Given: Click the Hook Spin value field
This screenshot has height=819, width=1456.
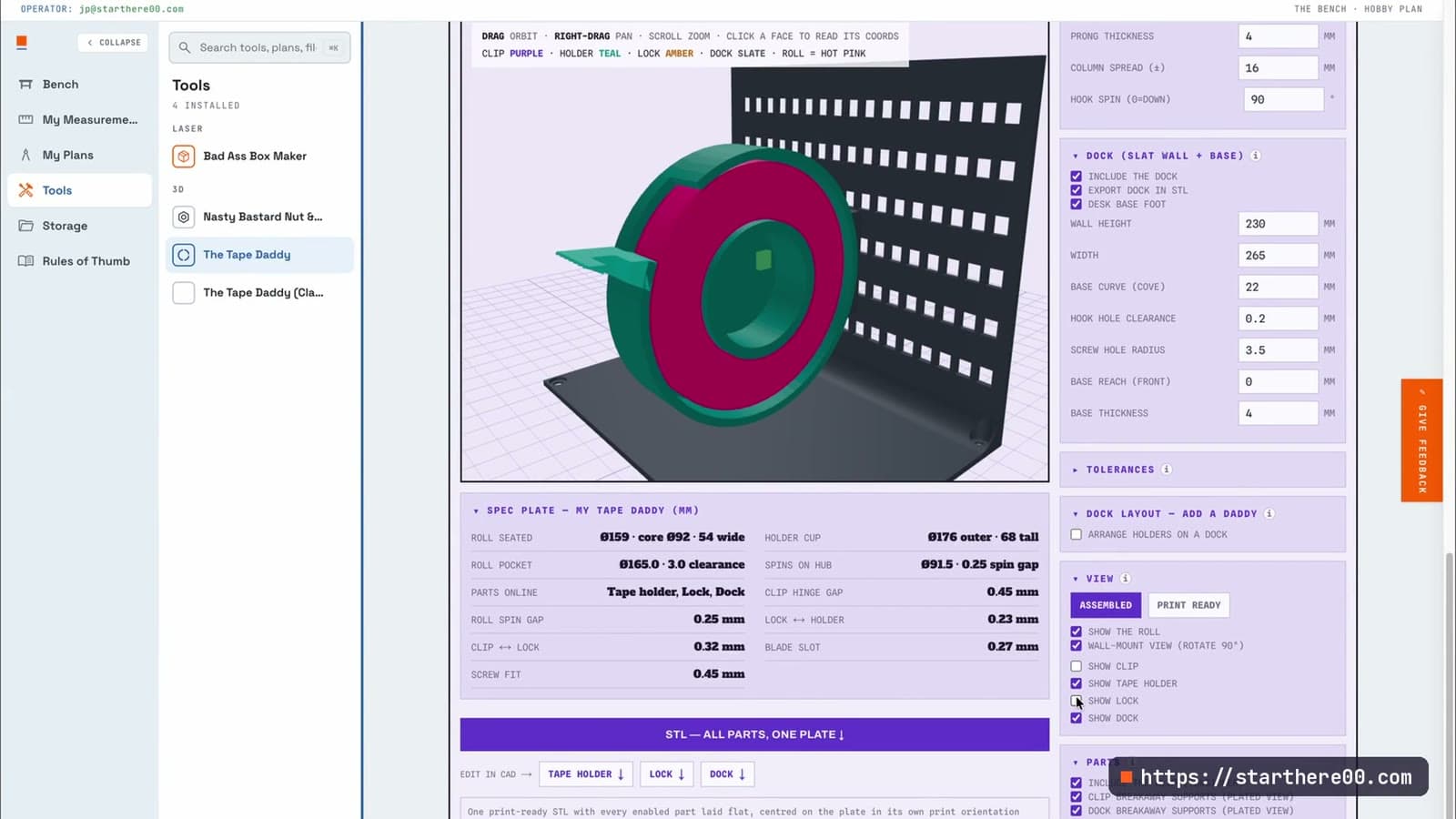Looking at the screenshot, I should point(1283,99).
